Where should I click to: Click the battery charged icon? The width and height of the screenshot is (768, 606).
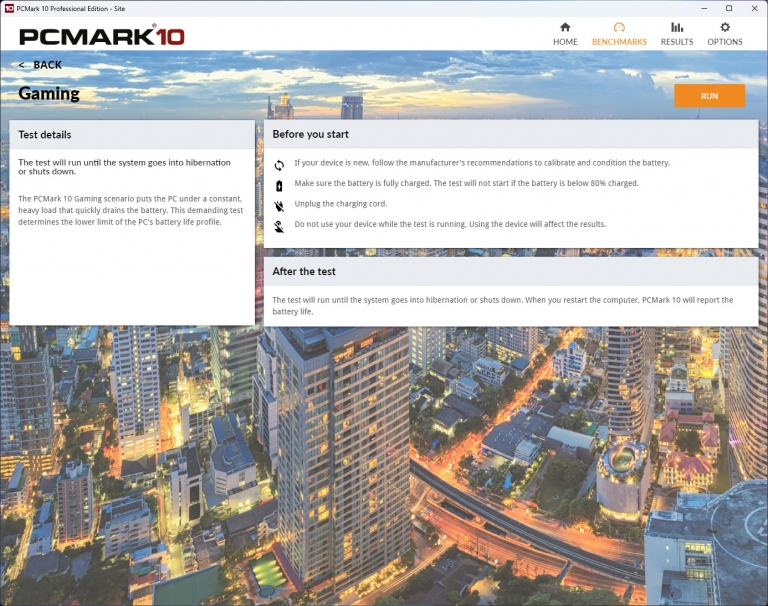point(279,186)
